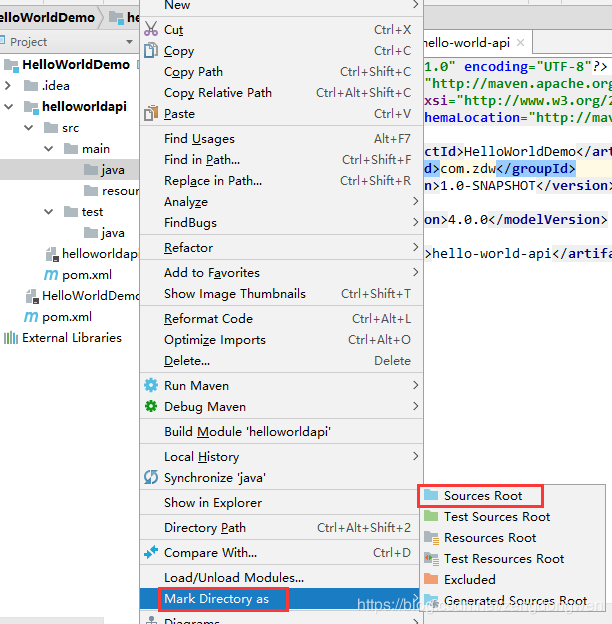Image resolution: width=612 pixels, height=624 pixels.
Task: Click the Run Maven gear icon
Action: pos(151,385)
